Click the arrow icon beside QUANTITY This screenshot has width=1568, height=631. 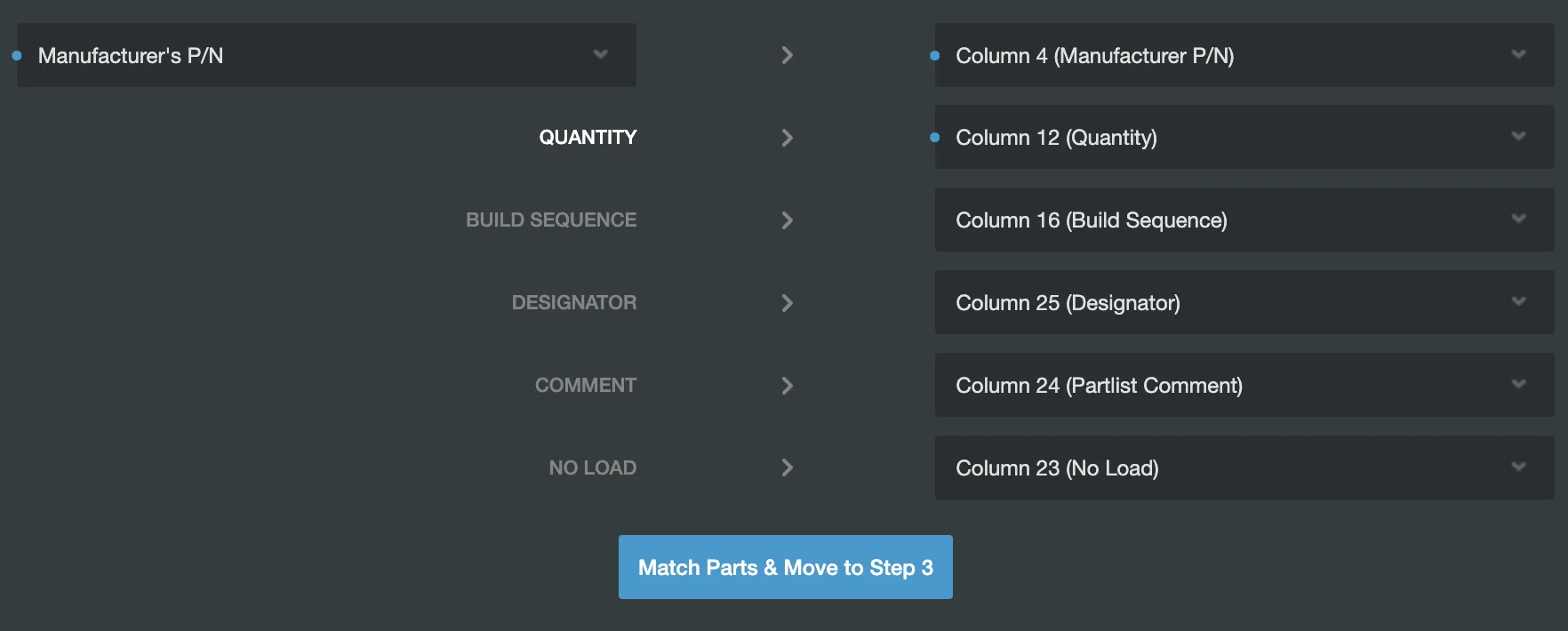787,138
